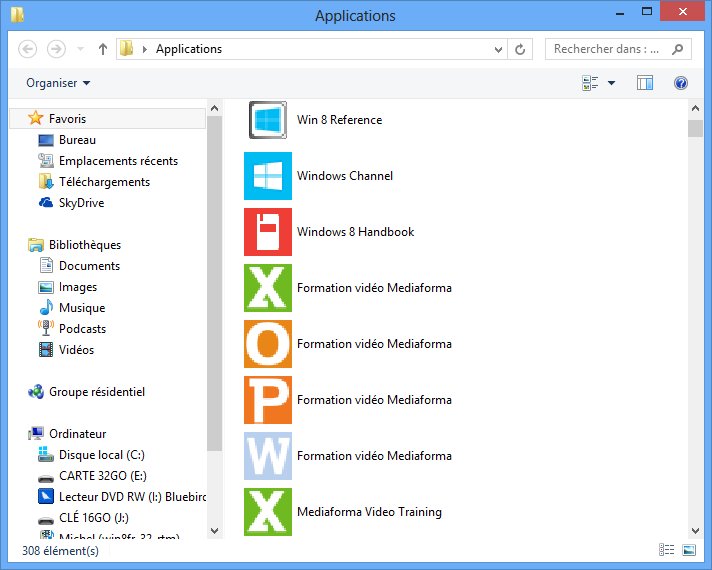Open the Organiser dropdown menu

tap(58, 83)
